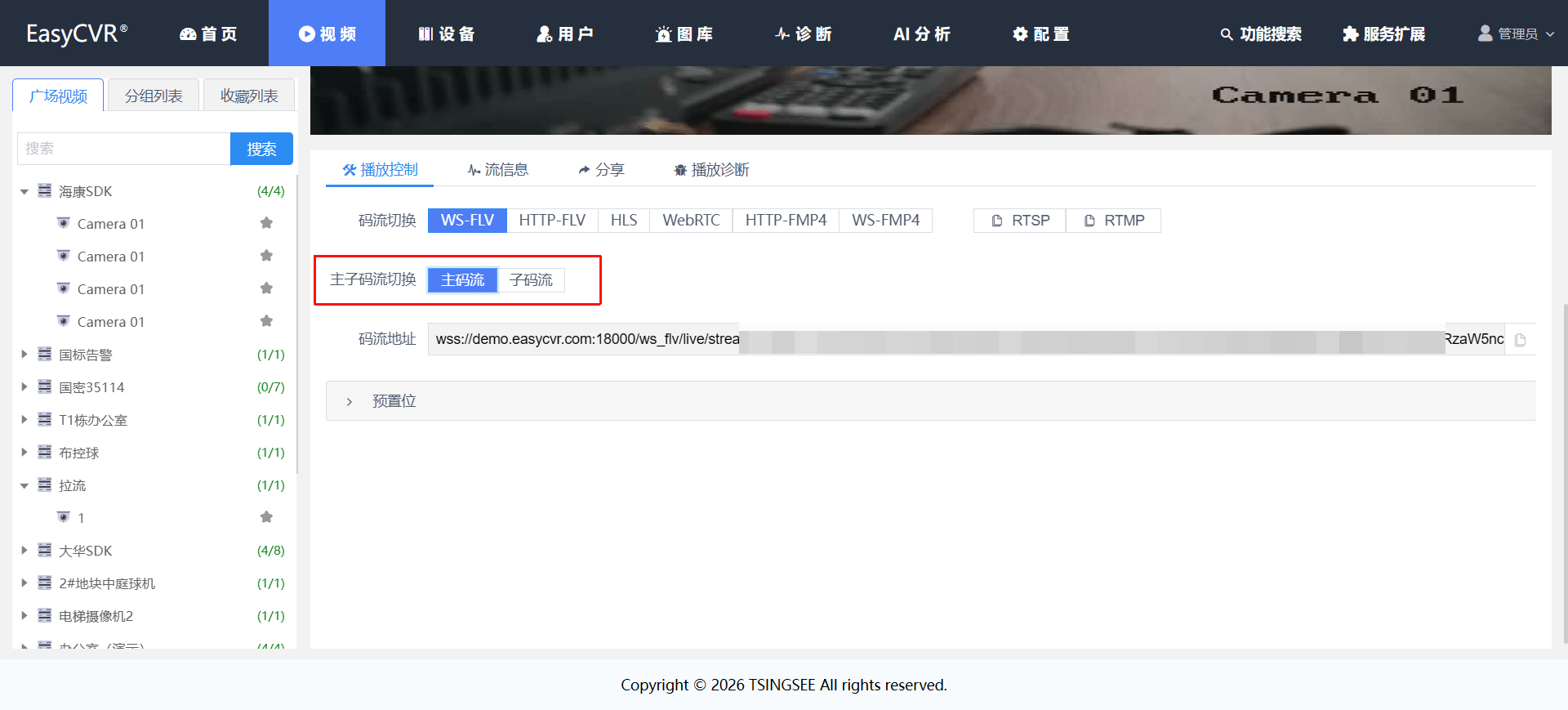The width and height of the screenshot is (1568, 710).
Task: Open the 功能搜索 function search
Action: click(x=1261, y=33)
